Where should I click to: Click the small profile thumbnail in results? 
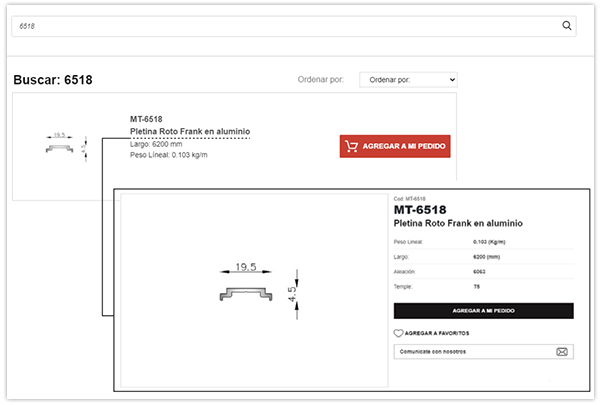pyautogui.click(x=62, y=146)
